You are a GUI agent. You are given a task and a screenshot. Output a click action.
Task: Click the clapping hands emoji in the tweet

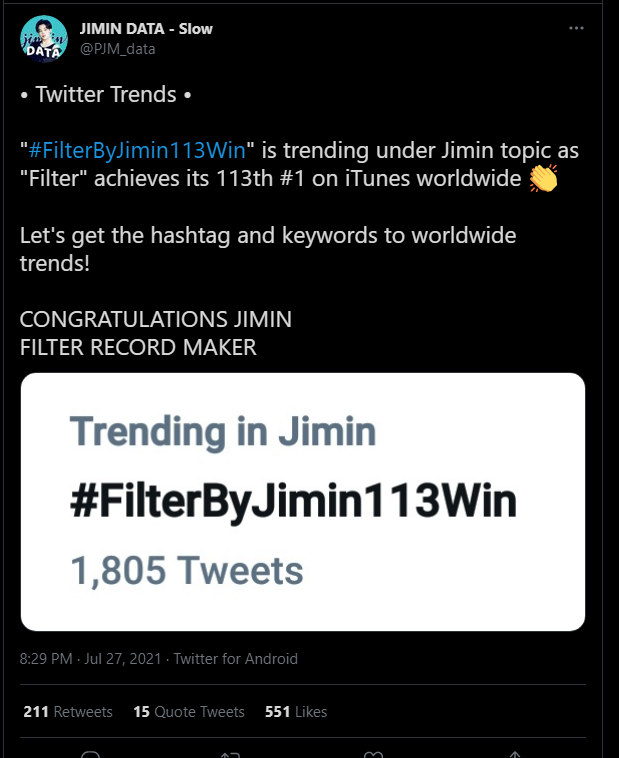coord(543,178)
